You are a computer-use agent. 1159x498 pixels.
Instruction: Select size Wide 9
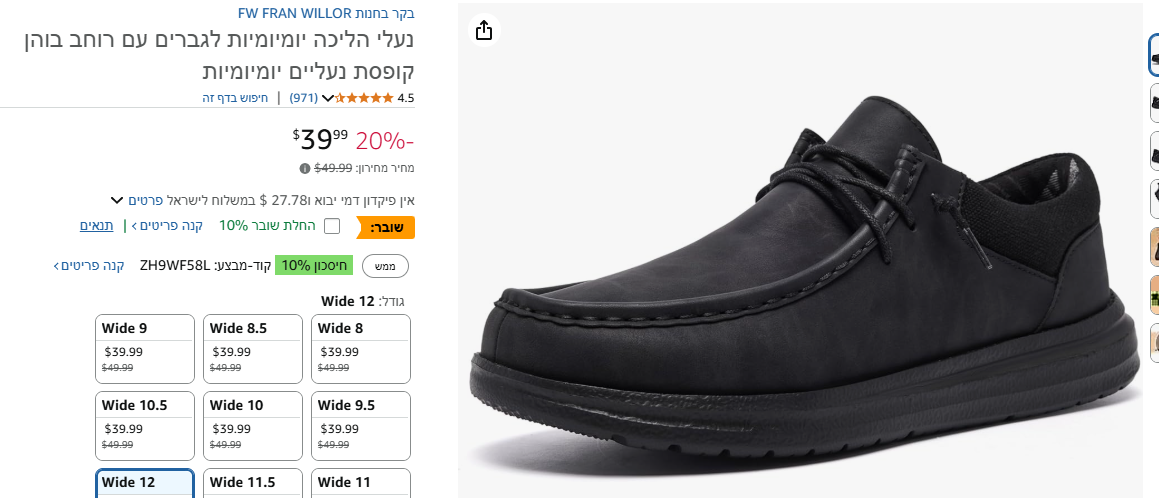coord(145,348)
